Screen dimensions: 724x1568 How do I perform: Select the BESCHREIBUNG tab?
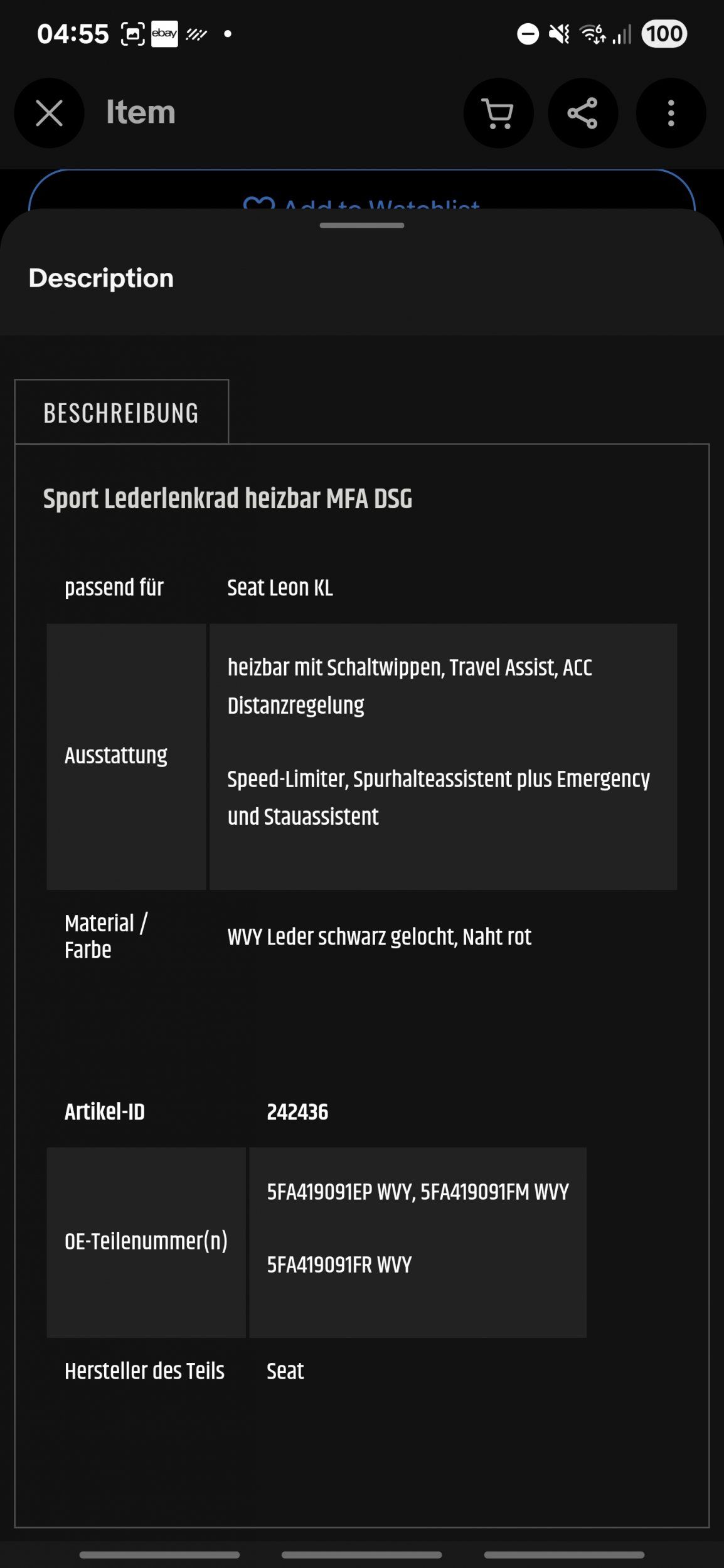click(x=121, y=412)
